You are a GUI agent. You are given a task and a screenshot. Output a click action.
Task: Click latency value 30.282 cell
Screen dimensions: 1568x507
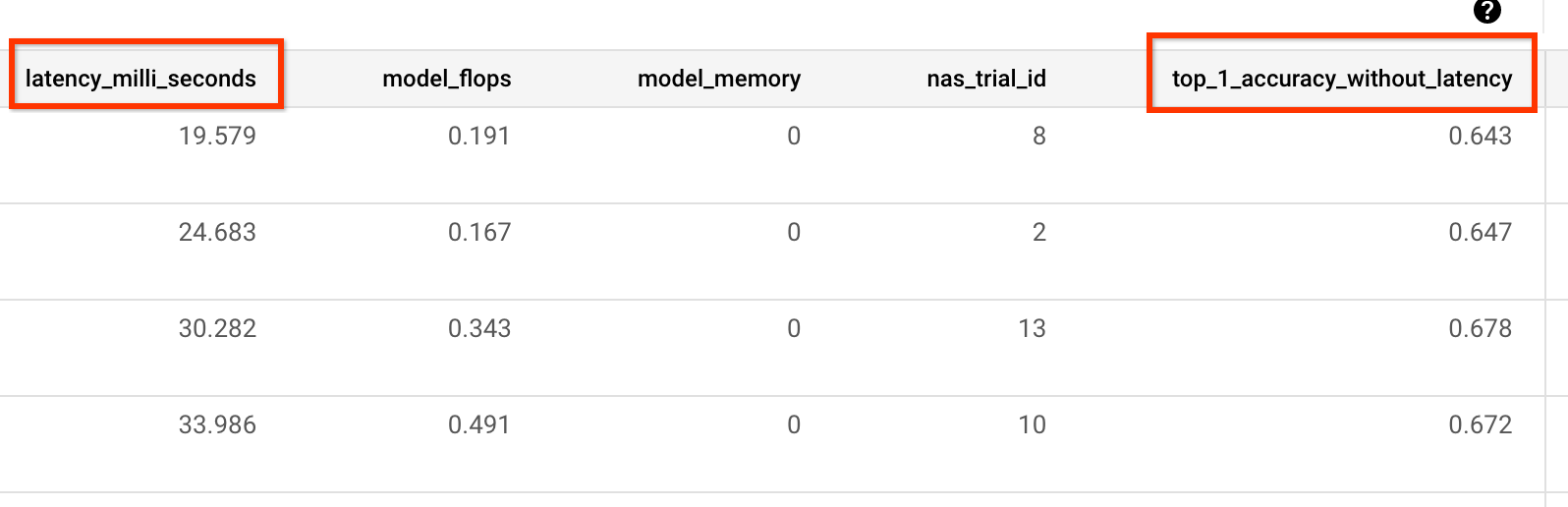tap(217, 328)
